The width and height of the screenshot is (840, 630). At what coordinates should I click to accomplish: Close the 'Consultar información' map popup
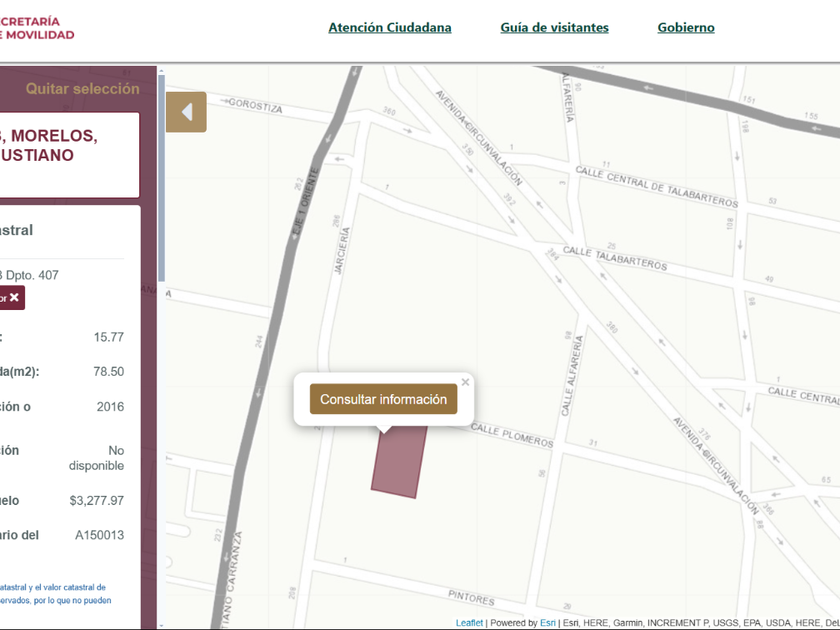(x=465, y=382)
